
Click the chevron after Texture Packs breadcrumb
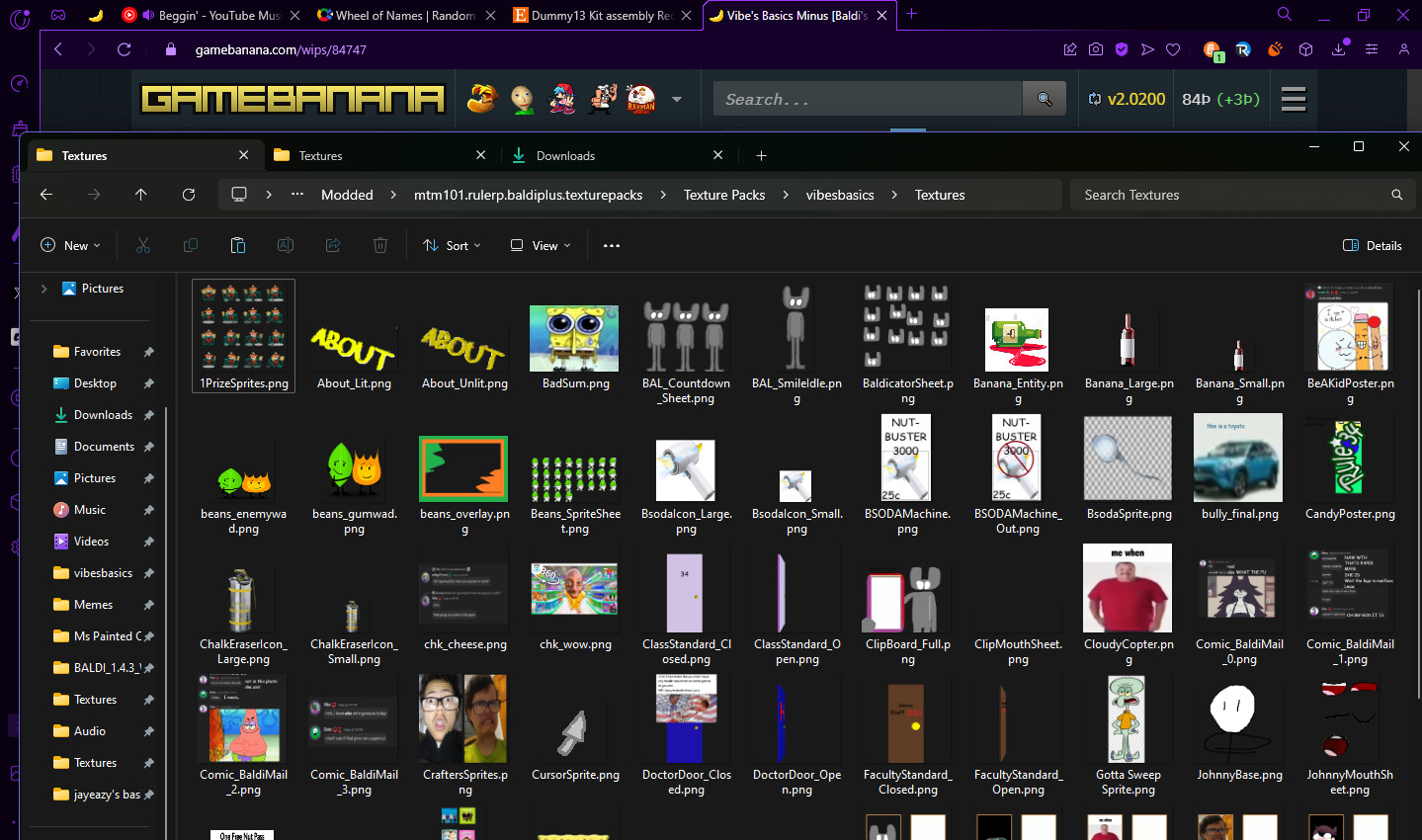coord(786,195)
